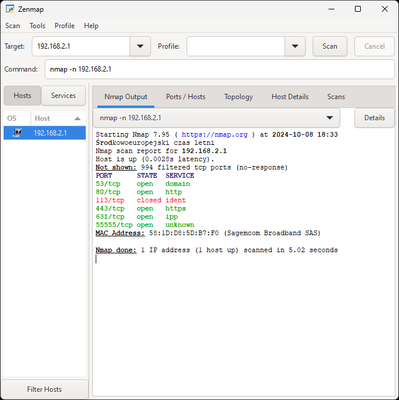
Task: Open the Topology tab
Action: [239, 97]
